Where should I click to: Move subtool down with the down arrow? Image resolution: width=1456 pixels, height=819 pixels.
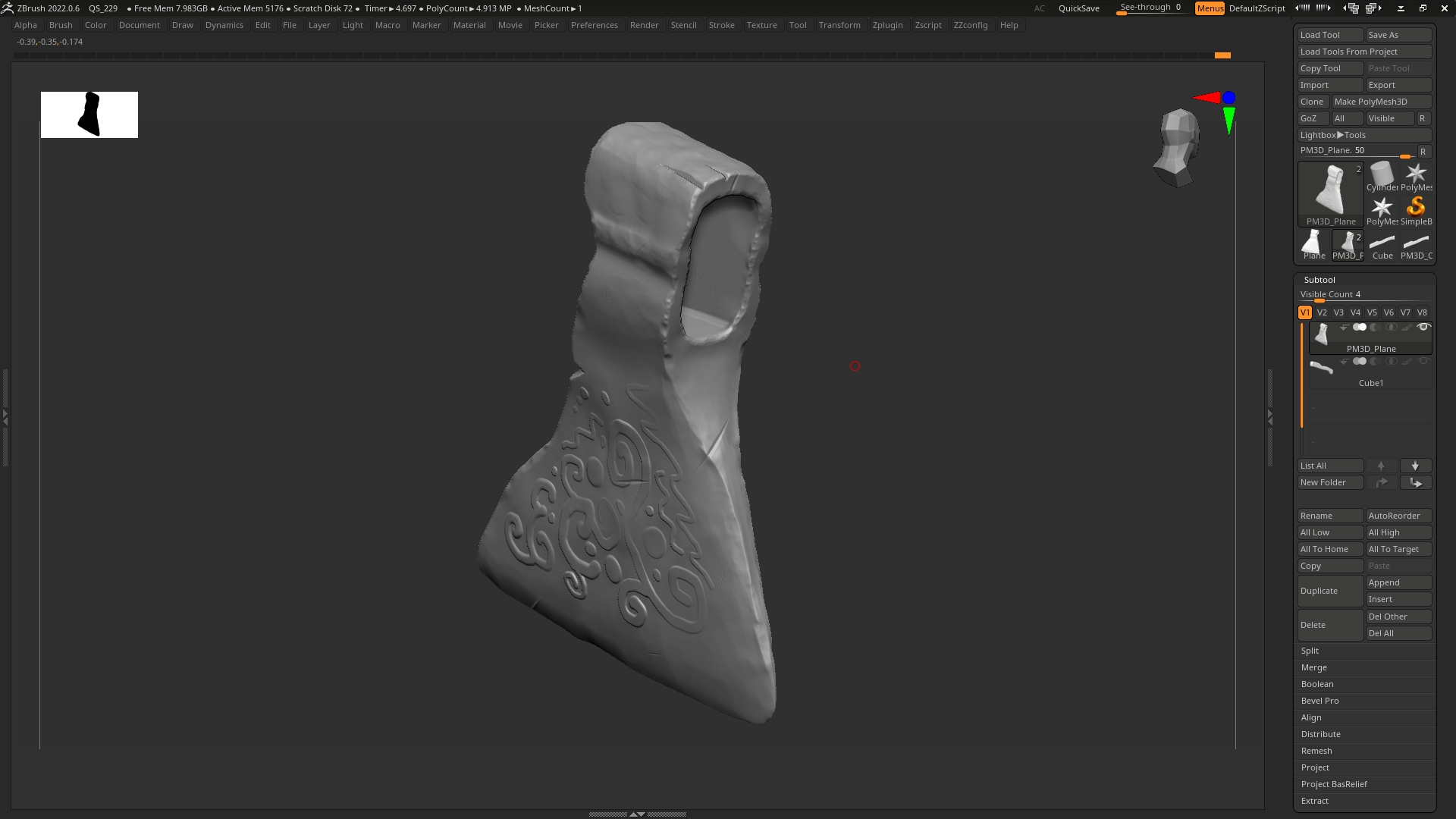pyautogui.click(x=1415, y=466)
